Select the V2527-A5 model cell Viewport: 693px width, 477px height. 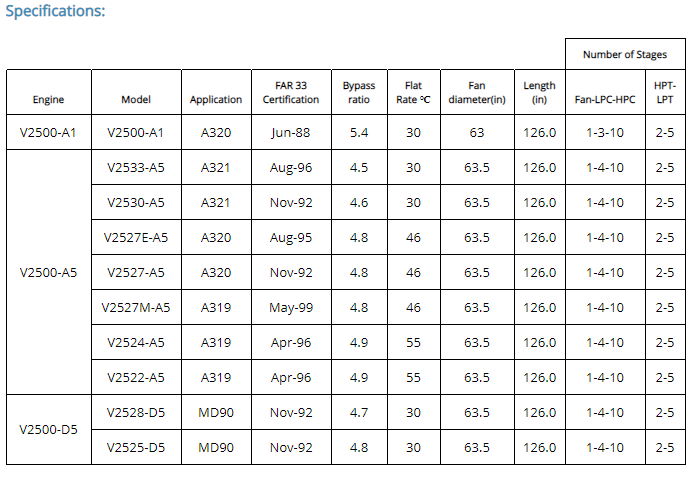coord(136,273)
